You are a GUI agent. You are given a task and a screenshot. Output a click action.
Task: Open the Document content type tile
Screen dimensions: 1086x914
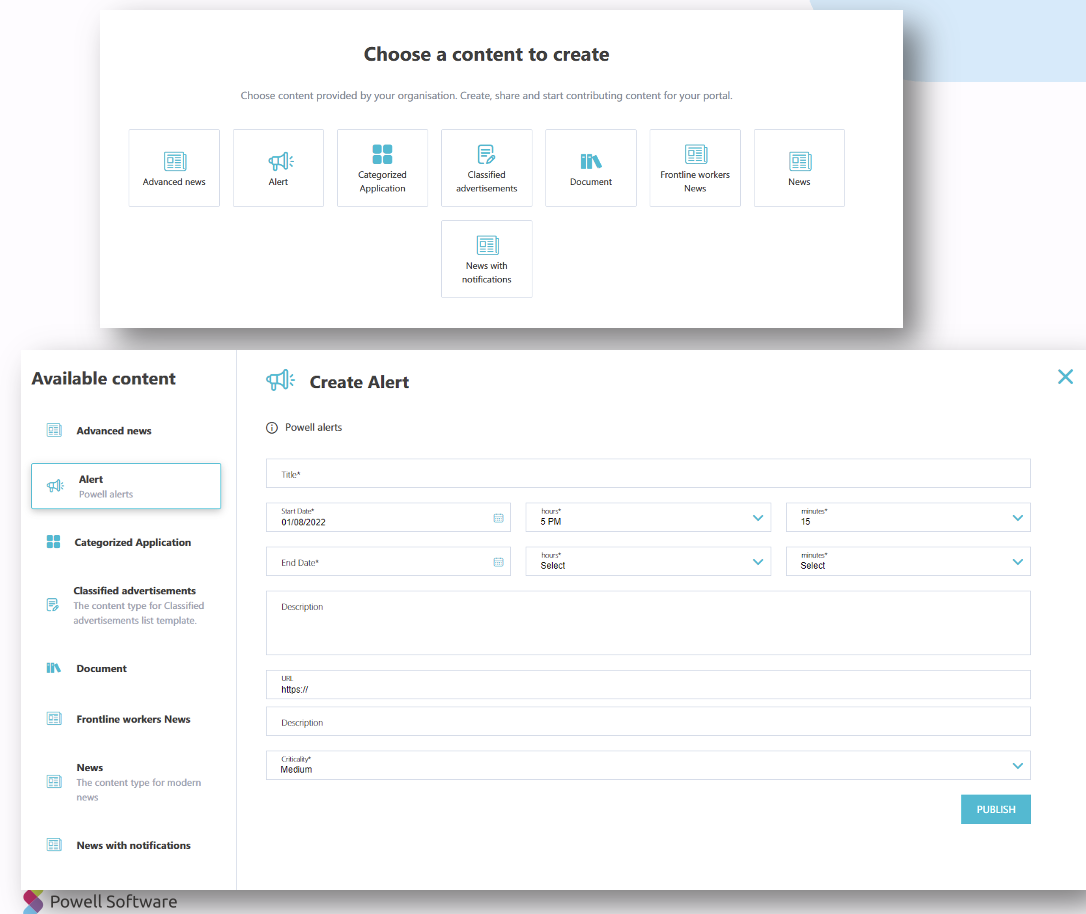coord(590,167)
